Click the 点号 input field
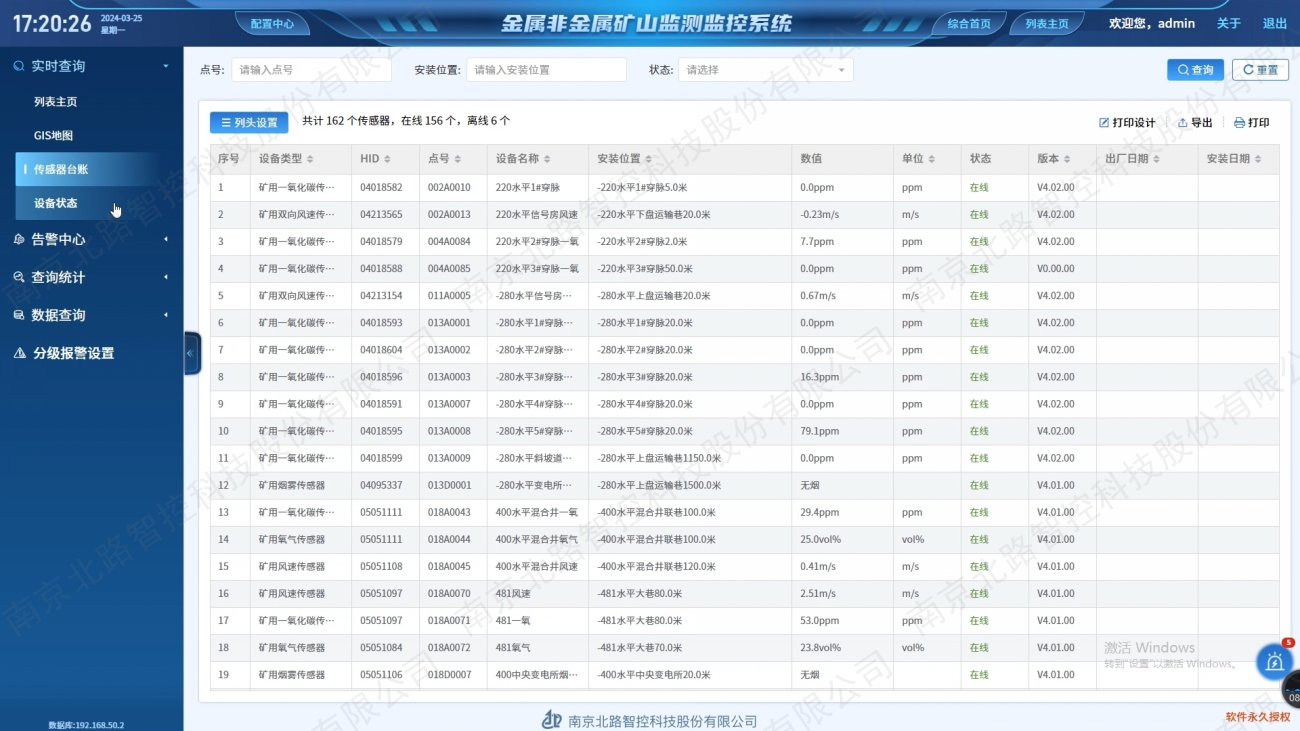Image resolution: width=1300 pixels, height=731 pixels. (311, 70)
